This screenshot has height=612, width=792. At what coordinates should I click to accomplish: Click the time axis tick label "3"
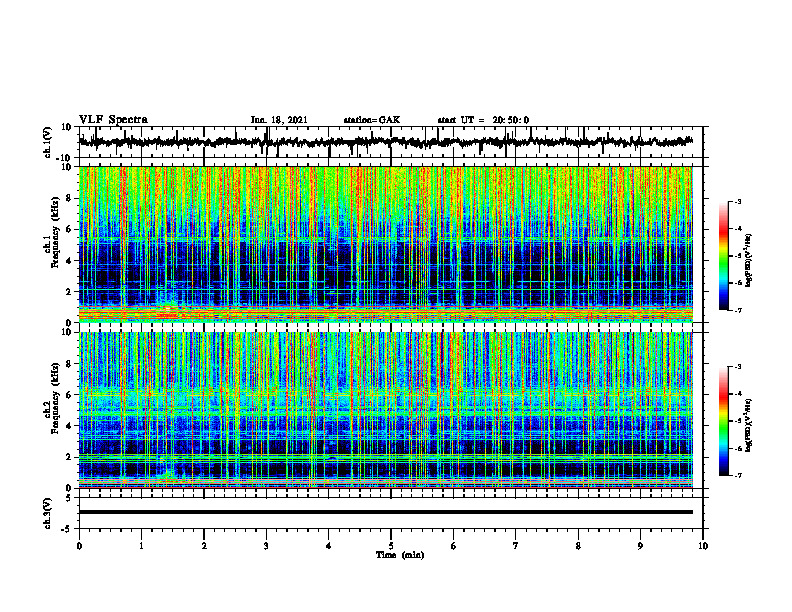[x=266, y=546]
